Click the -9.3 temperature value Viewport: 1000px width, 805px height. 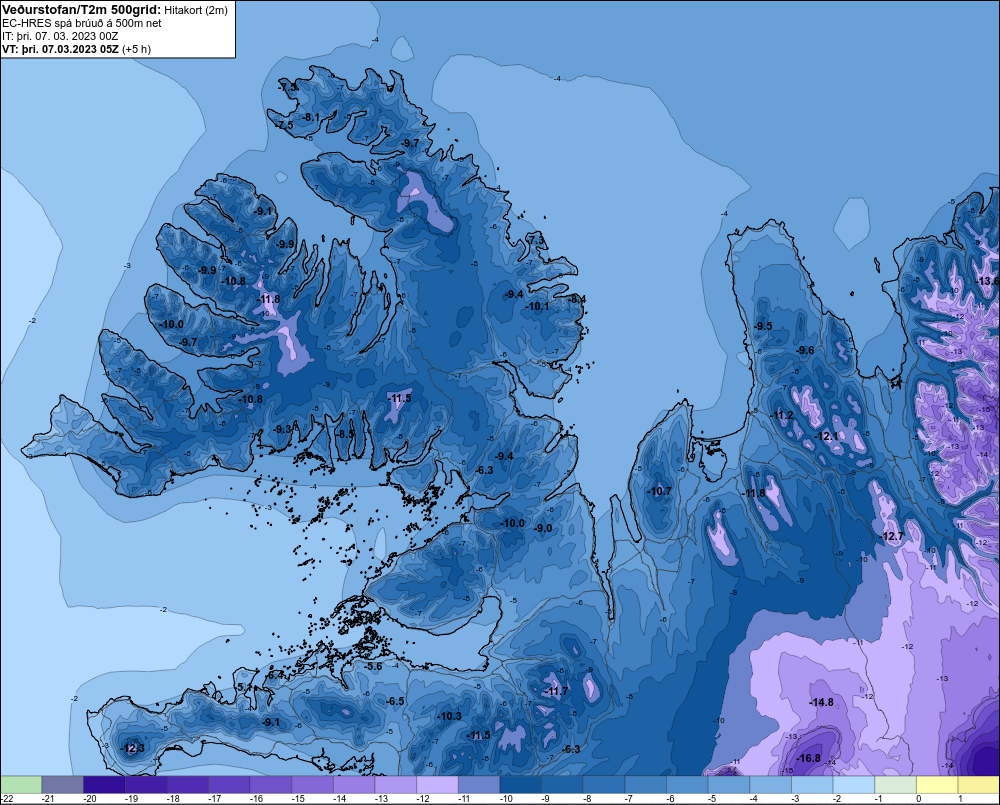(x=282, y=429)
